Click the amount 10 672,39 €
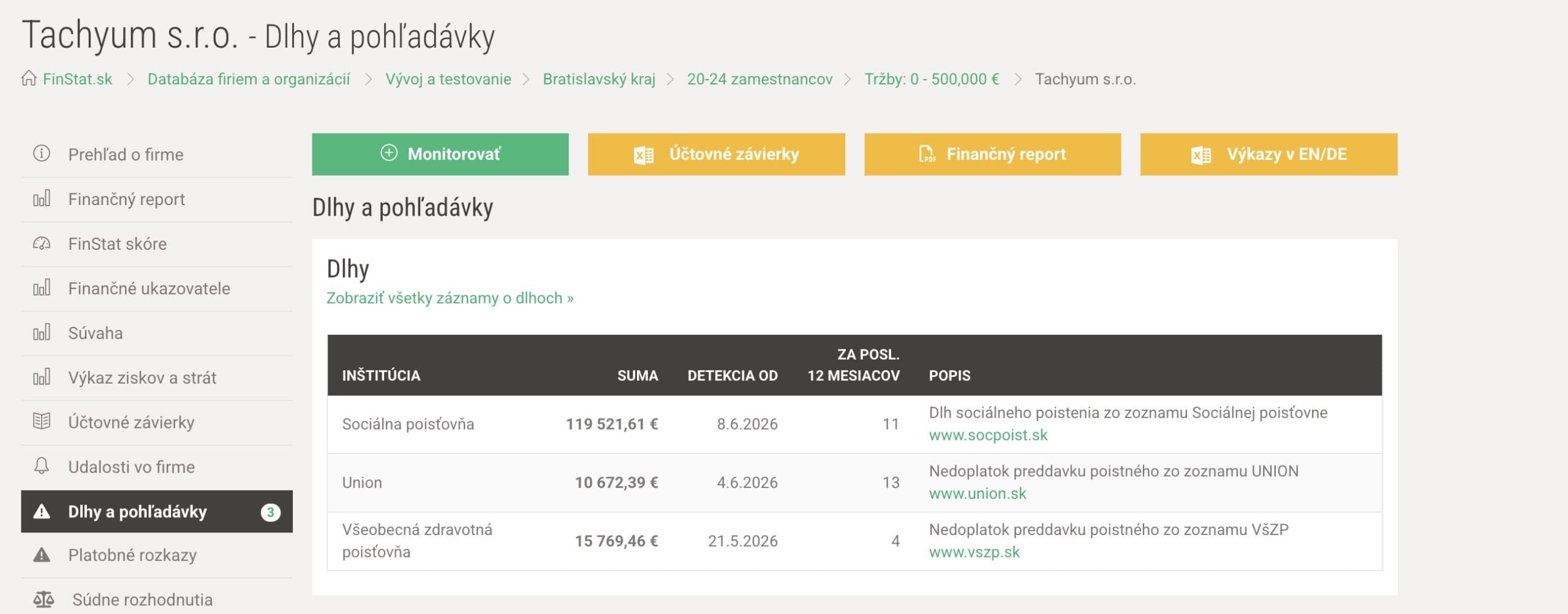The image size is (1568, 614). 617,482
